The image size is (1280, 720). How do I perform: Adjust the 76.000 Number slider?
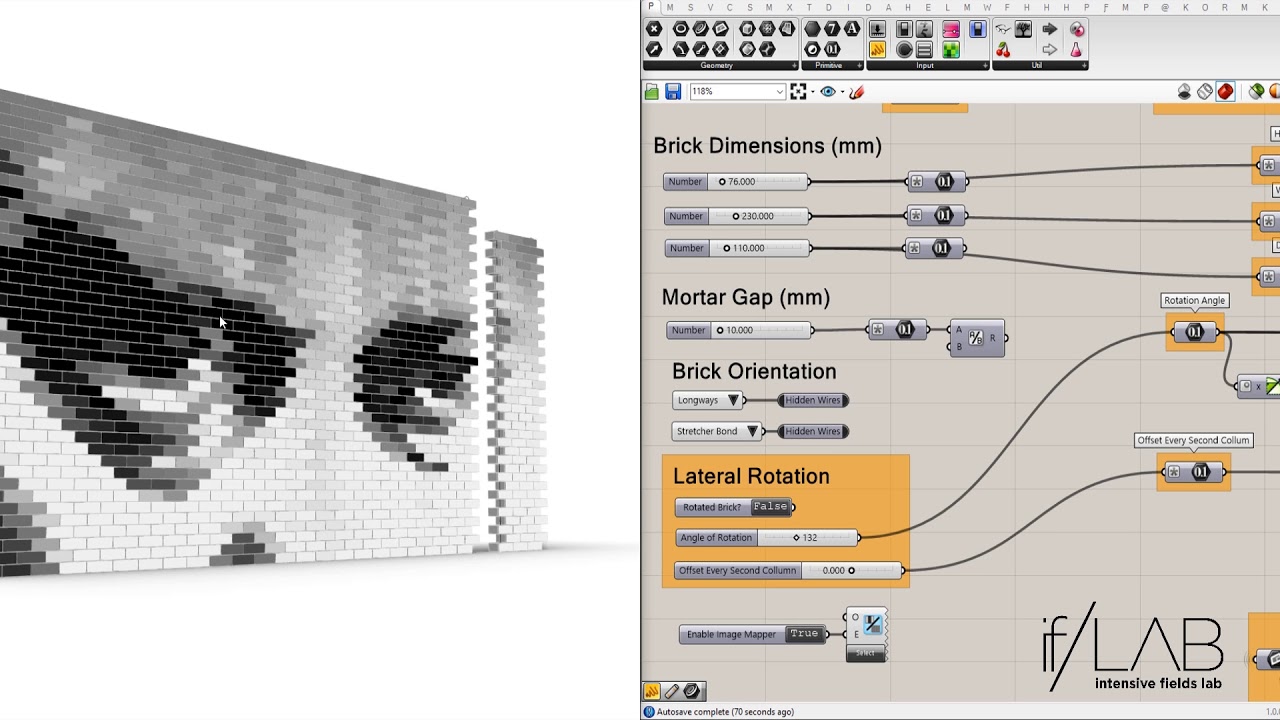coord(737,181)
